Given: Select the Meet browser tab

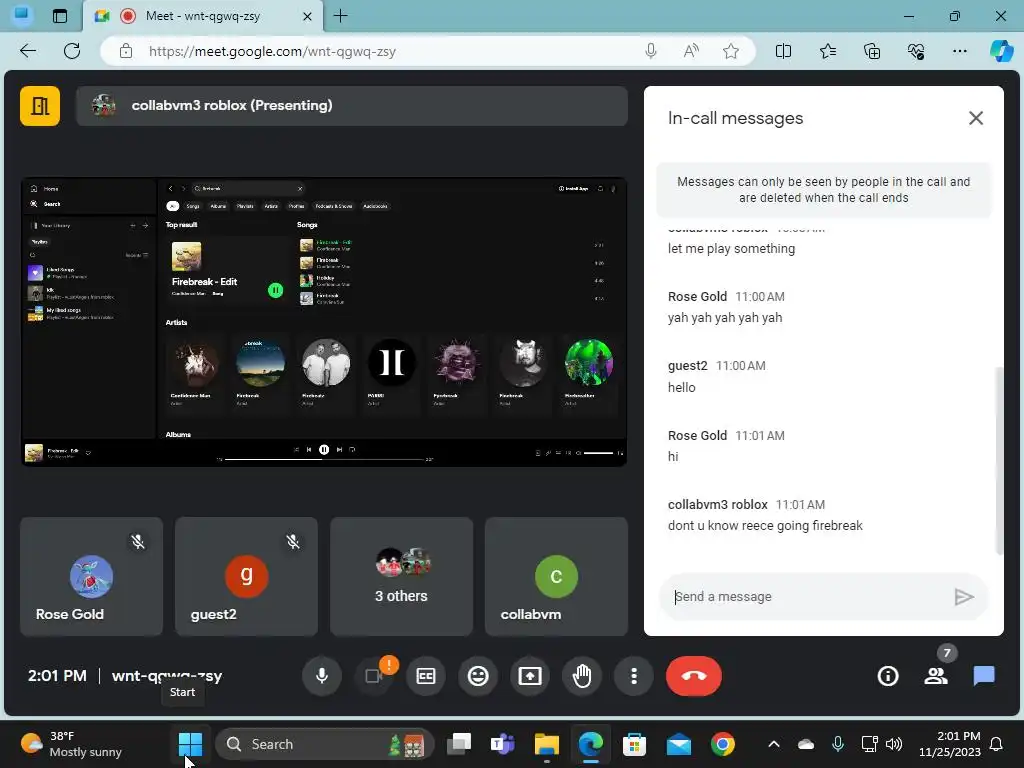Looking at the screenshot, I should (202, 16).
